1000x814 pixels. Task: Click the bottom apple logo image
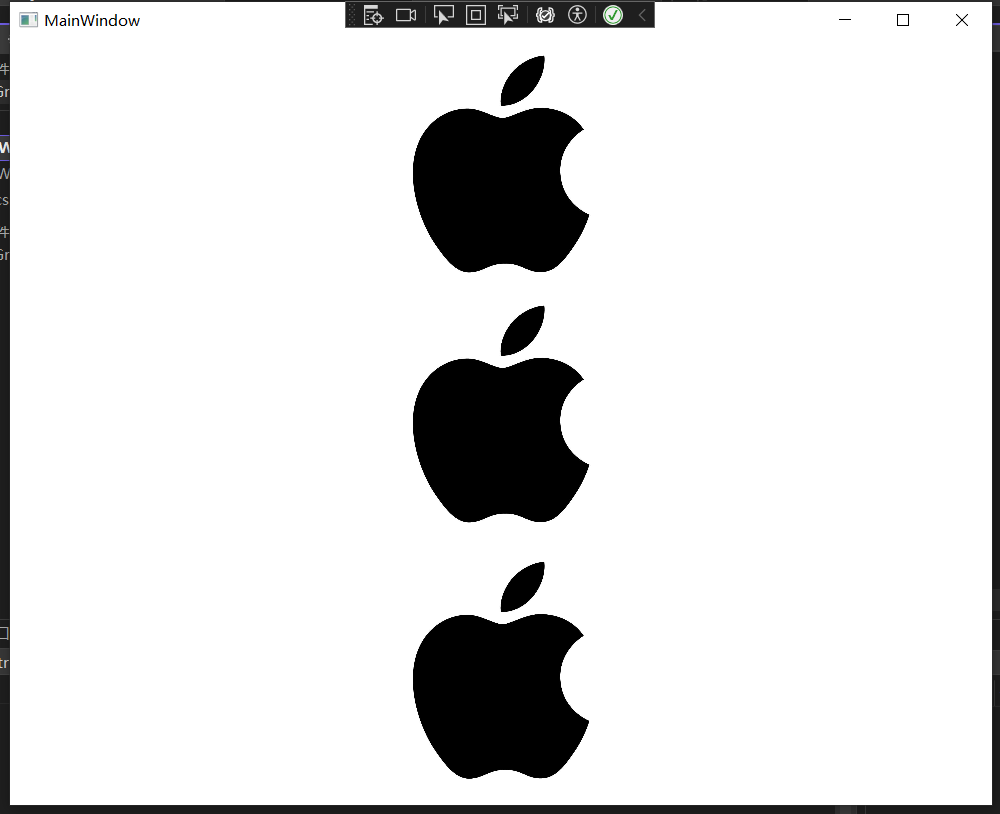click(501, 670)
